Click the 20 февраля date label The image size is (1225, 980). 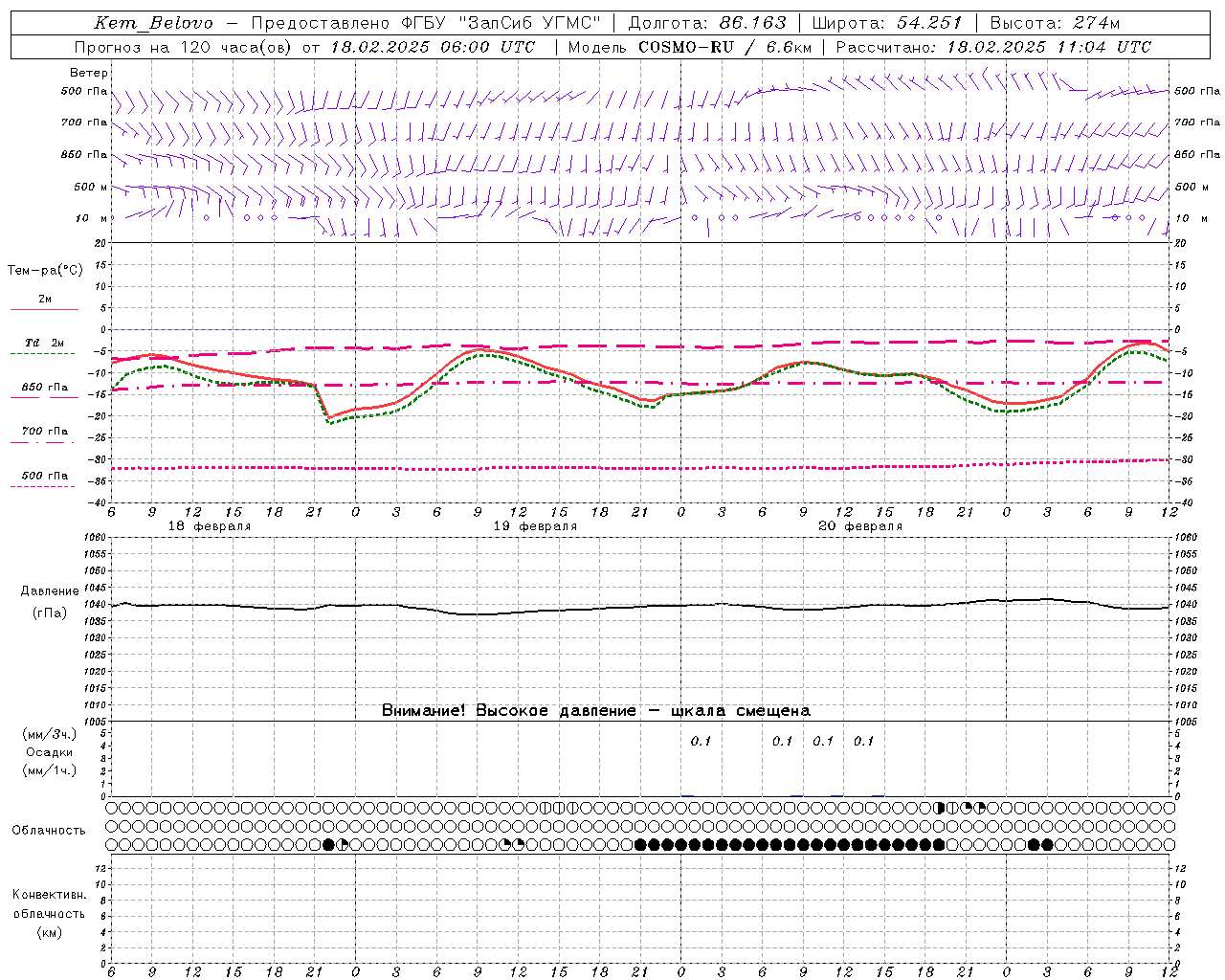point(860,526)
